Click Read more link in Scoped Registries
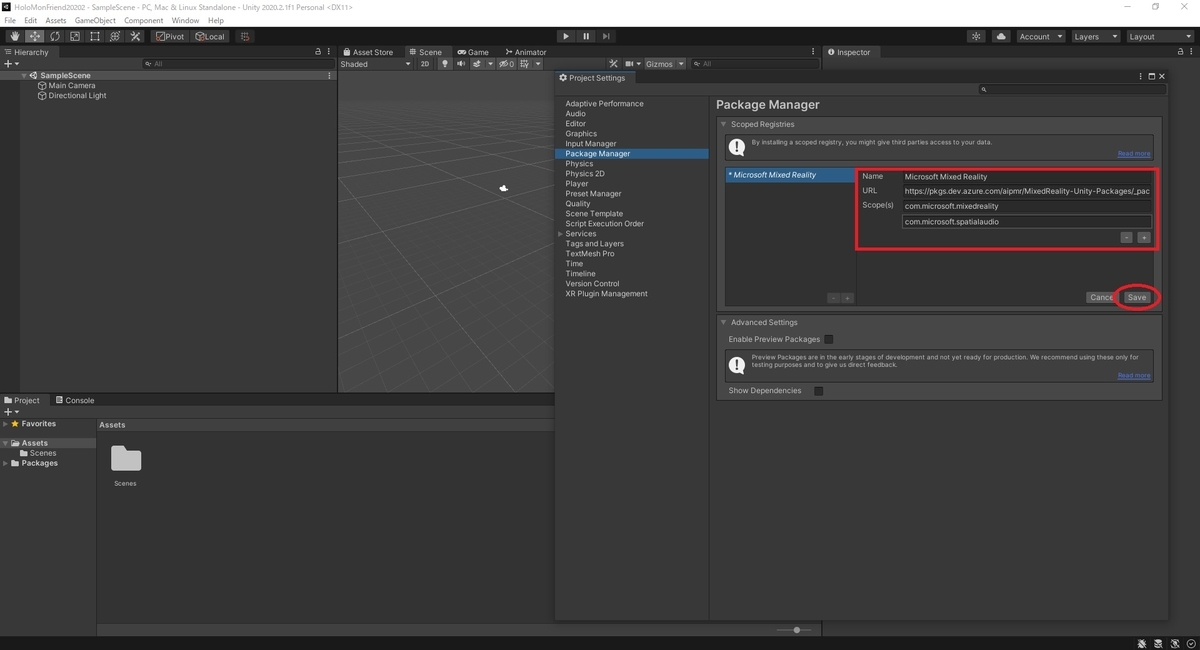The height and width of the screenshot is (650, 1200). tap(1134, 154)
